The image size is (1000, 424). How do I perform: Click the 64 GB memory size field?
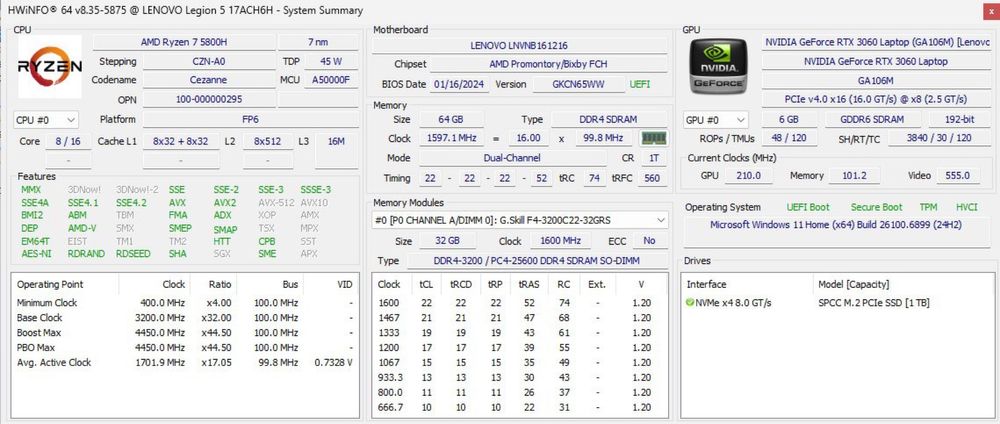tap(450, 120)
